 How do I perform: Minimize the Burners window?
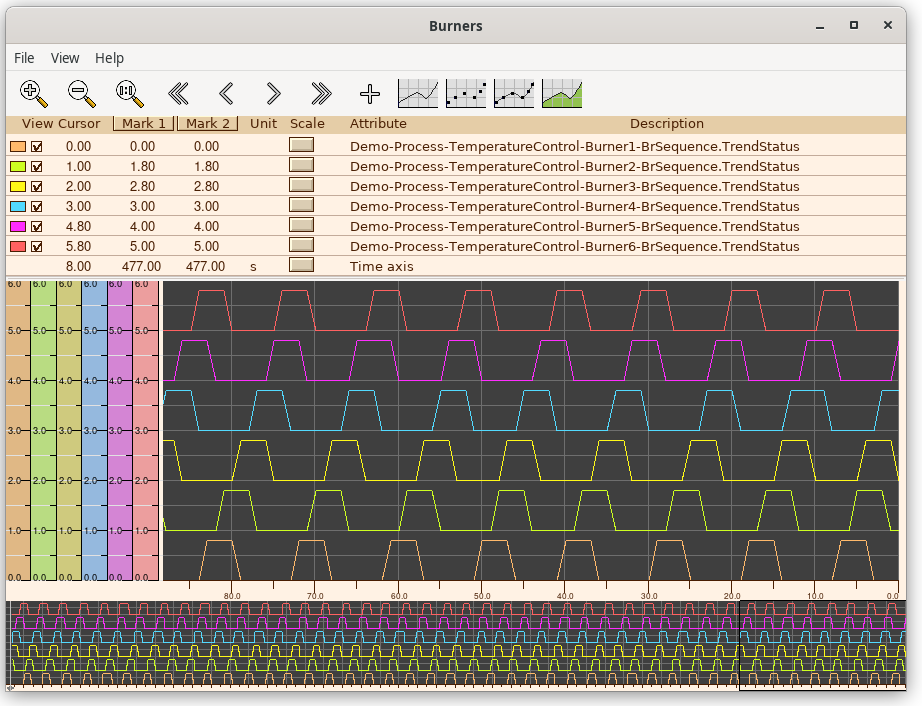click(820, 26)
